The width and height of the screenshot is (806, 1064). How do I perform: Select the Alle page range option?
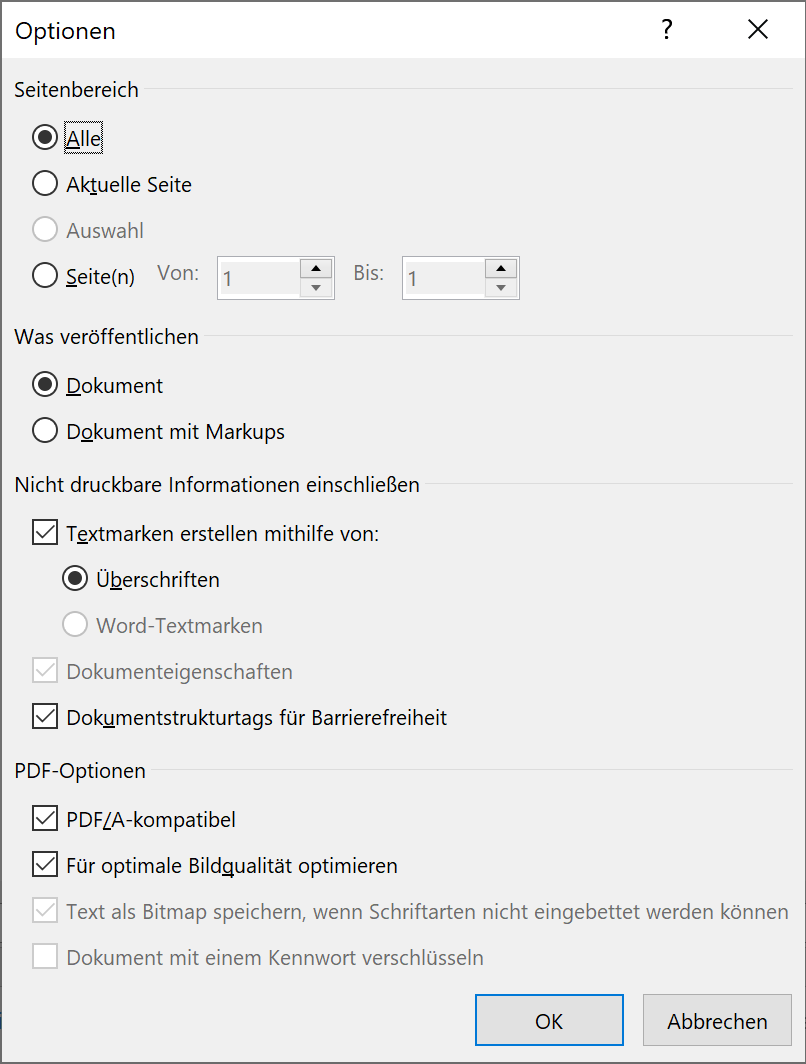coord(45,138)
